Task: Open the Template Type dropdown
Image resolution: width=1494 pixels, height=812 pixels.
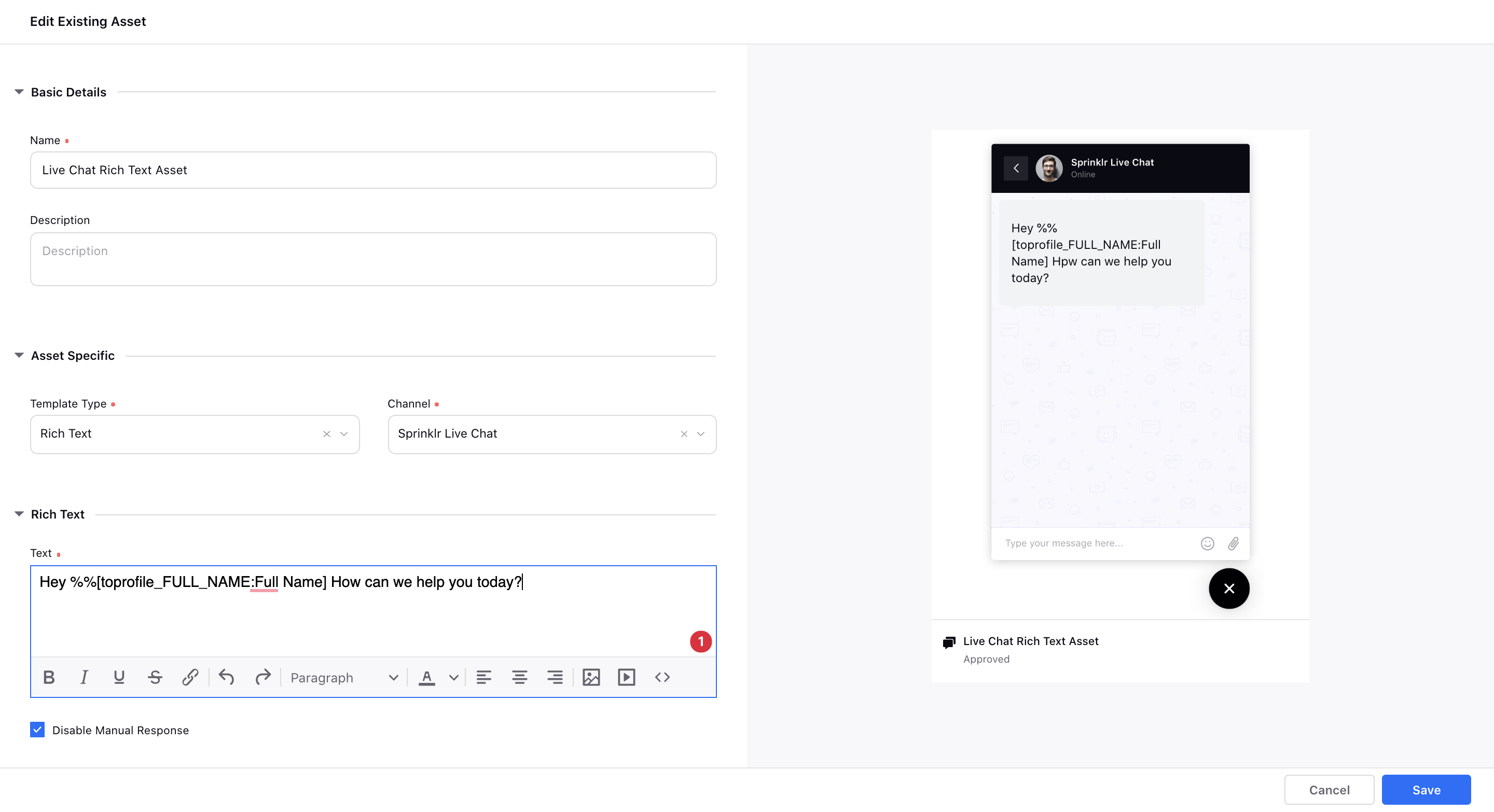Action: [344, 434]
